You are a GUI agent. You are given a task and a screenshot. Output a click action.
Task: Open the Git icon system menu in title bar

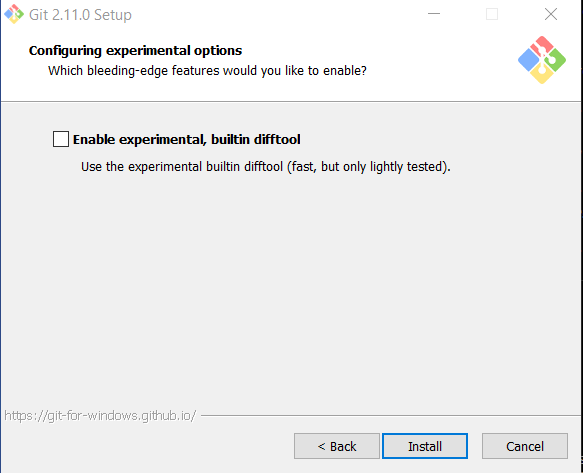[14, 14]
